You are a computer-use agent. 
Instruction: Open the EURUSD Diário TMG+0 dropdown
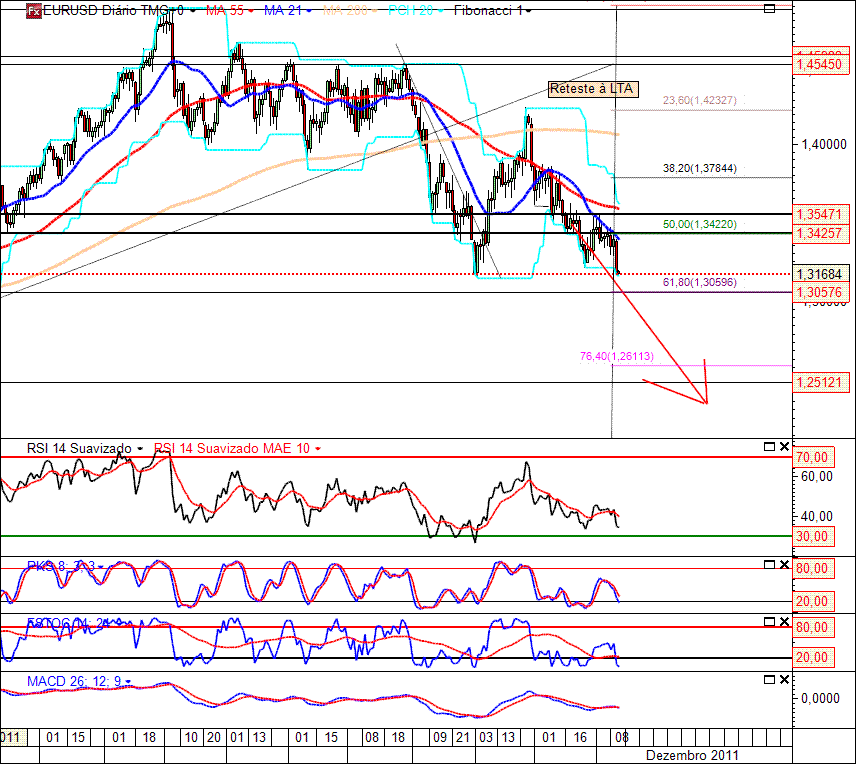coord(193,11)
